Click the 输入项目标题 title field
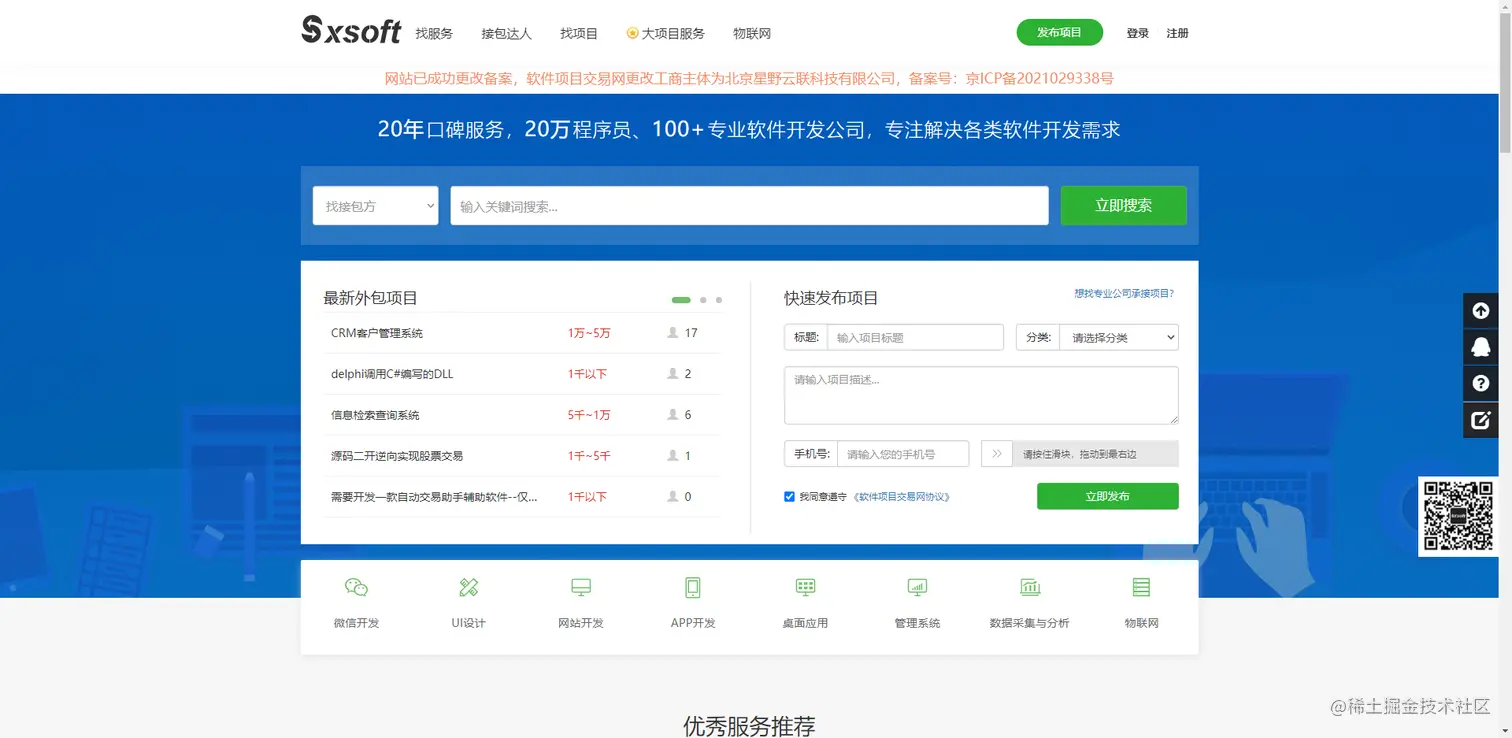Viewport: 1512px width, 738px height. [915, 338]
